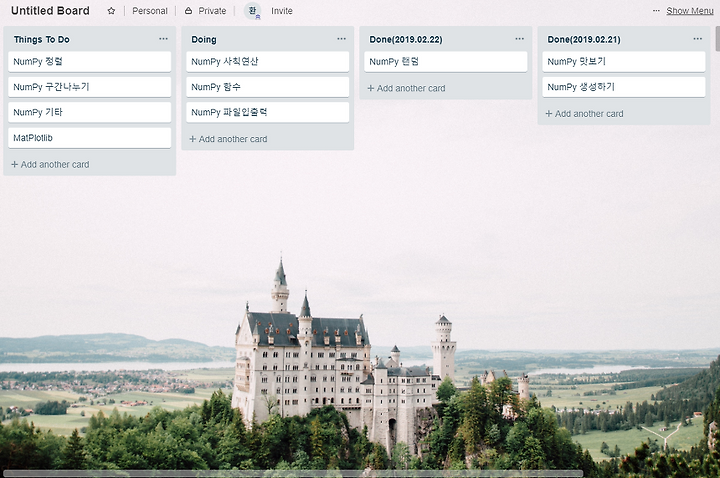Add another card to Done(2019.02.22)
Viewport: 720px width, 478px height.
pos(406,88)
